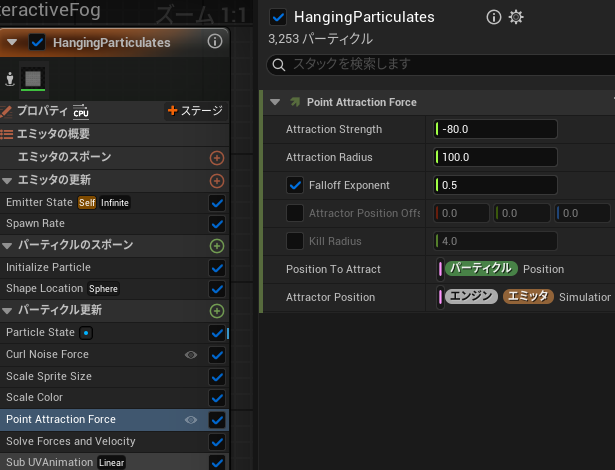Toggle the Falloff Exponent checkbox
The width and height of the screenshot is (615, 470).
(295, 185)
